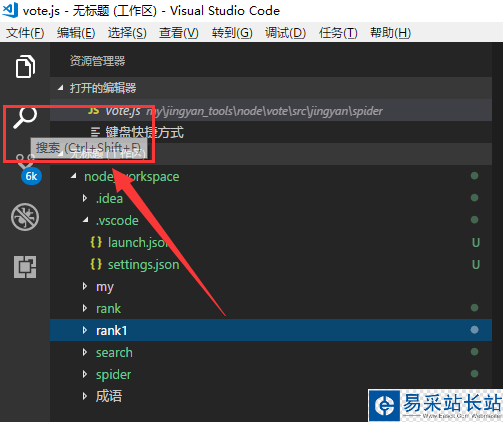Viewport: 503px width, 422px height.
Task: Expand the 成语 folder arrow
Action: coord(85,396)
